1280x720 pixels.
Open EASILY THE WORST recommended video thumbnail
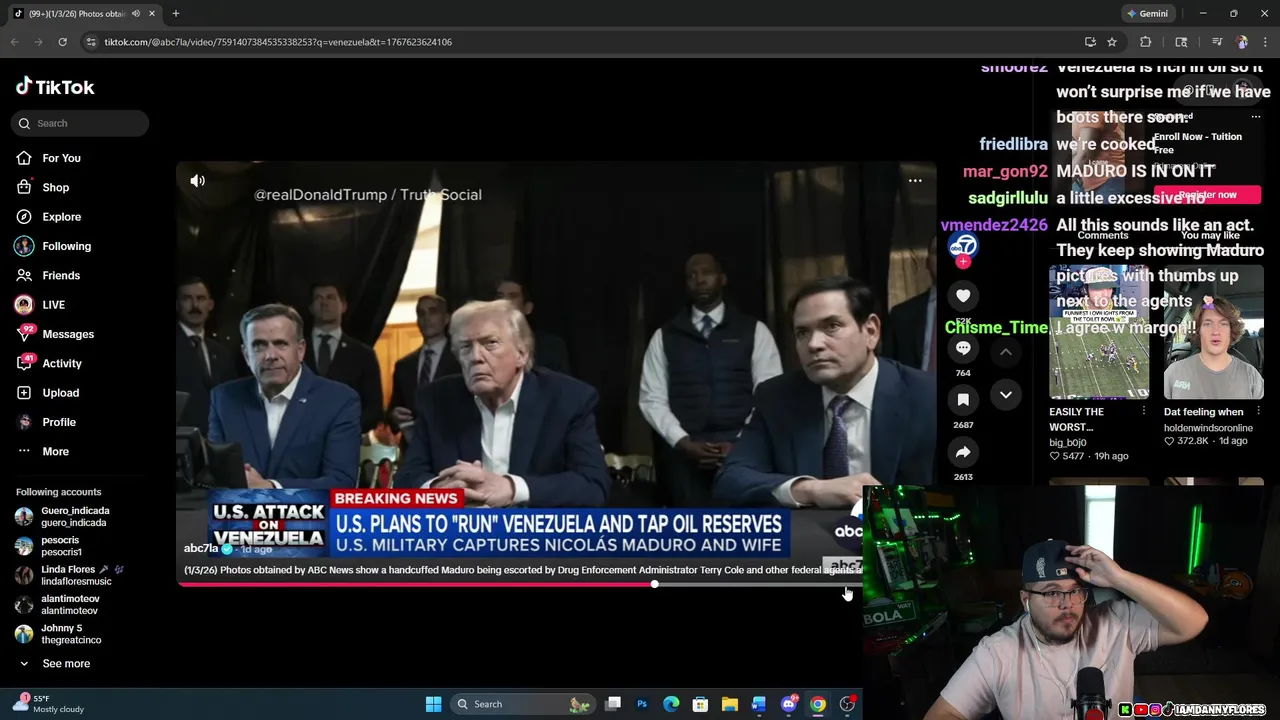point(1099,331)
